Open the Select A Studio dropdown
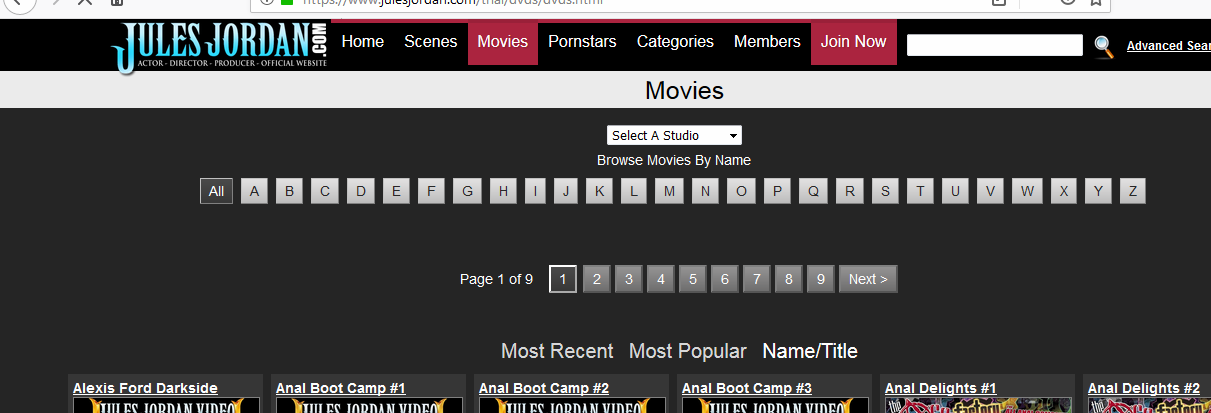This screenshot has width=1211, height=413. coord(674,136)
